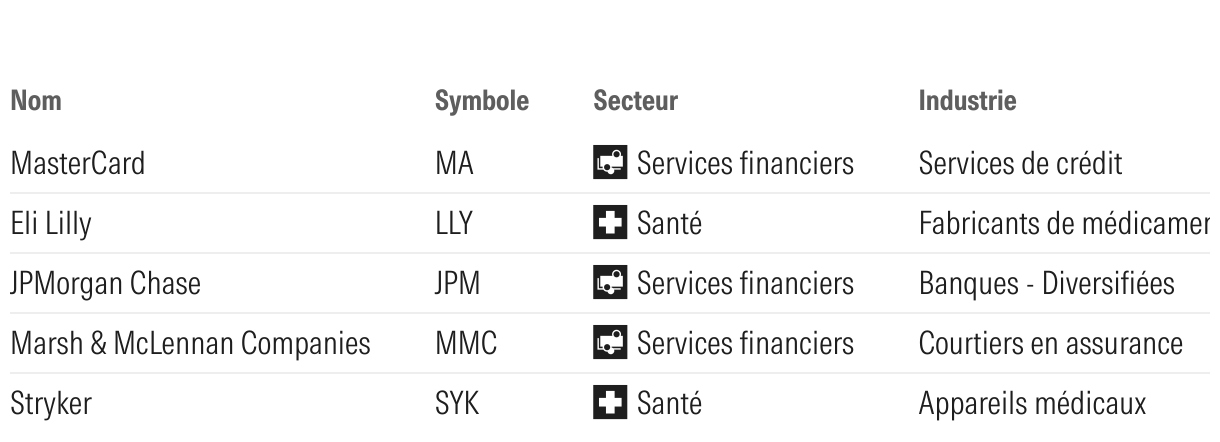This screenshot has width=1220, height=442.
Task: Click the LLY ticker symbol
Action: pyautogui.click(x=454, y=223)
